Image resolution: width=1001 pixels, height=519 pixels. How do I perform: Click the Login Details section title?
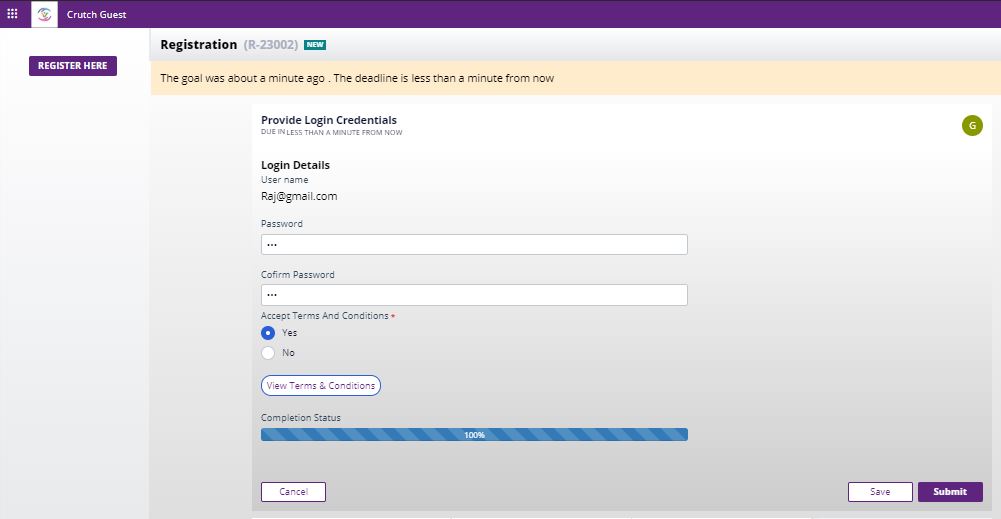296,165
